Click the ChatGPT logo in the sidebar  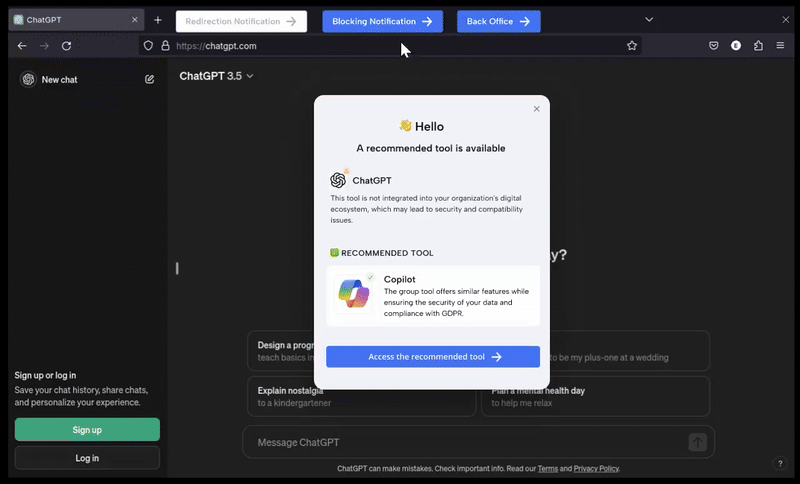[x=29, y=79]
